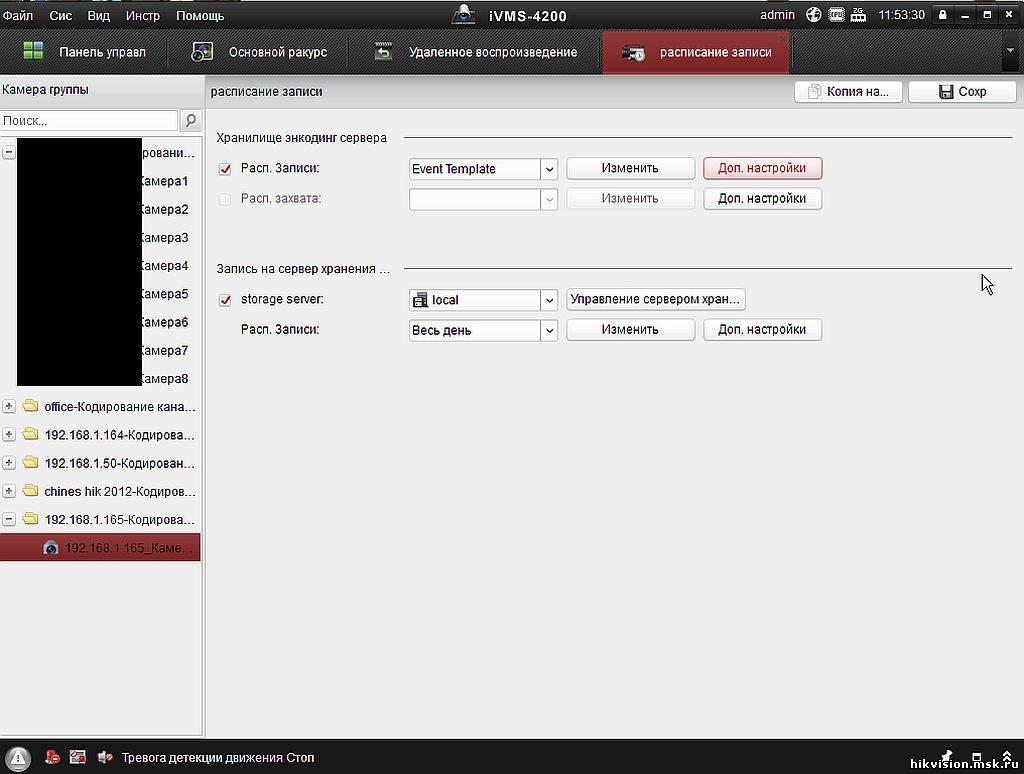Click highlighted Доп. настройки for Event Template

(x=762, y=169)
